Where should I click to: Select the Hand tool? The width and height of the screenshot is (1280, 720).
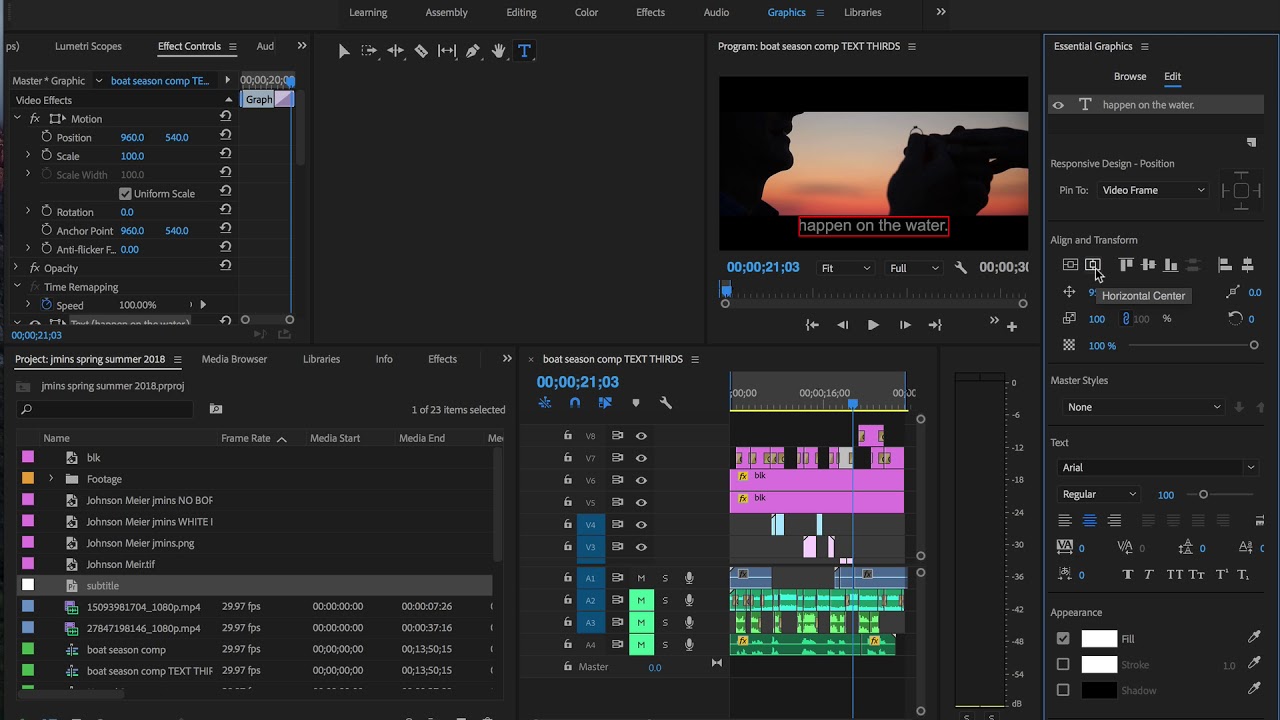coord(498,51)
